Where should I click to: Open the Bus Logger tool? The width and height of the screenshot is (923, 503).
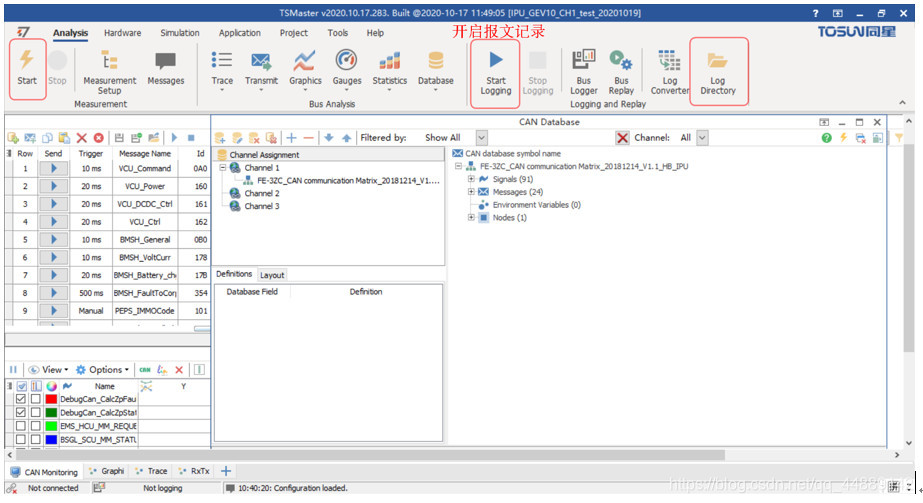583,72
